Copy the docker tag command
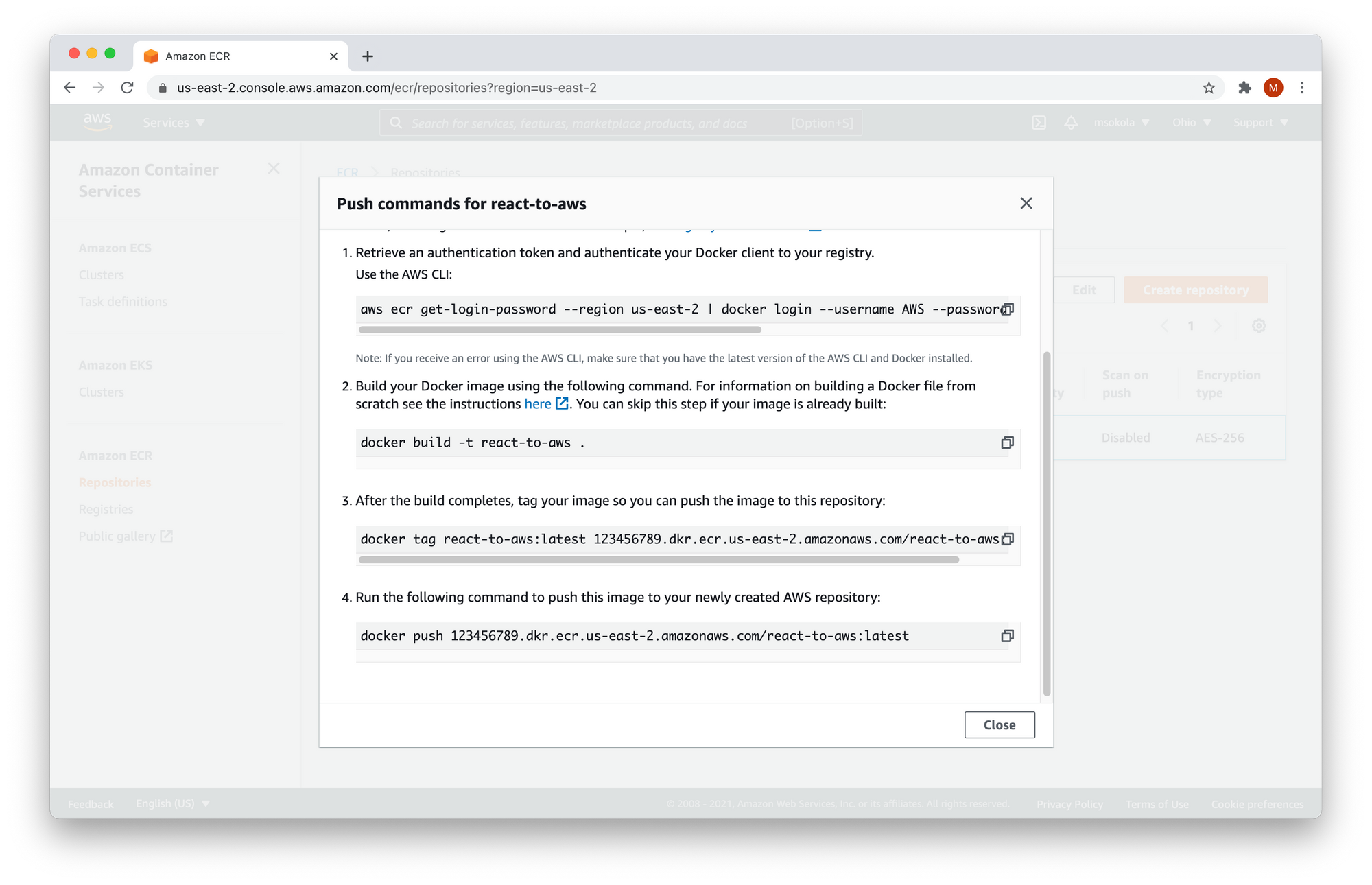The image size is (1372, 885). (x=1007, y=539)
